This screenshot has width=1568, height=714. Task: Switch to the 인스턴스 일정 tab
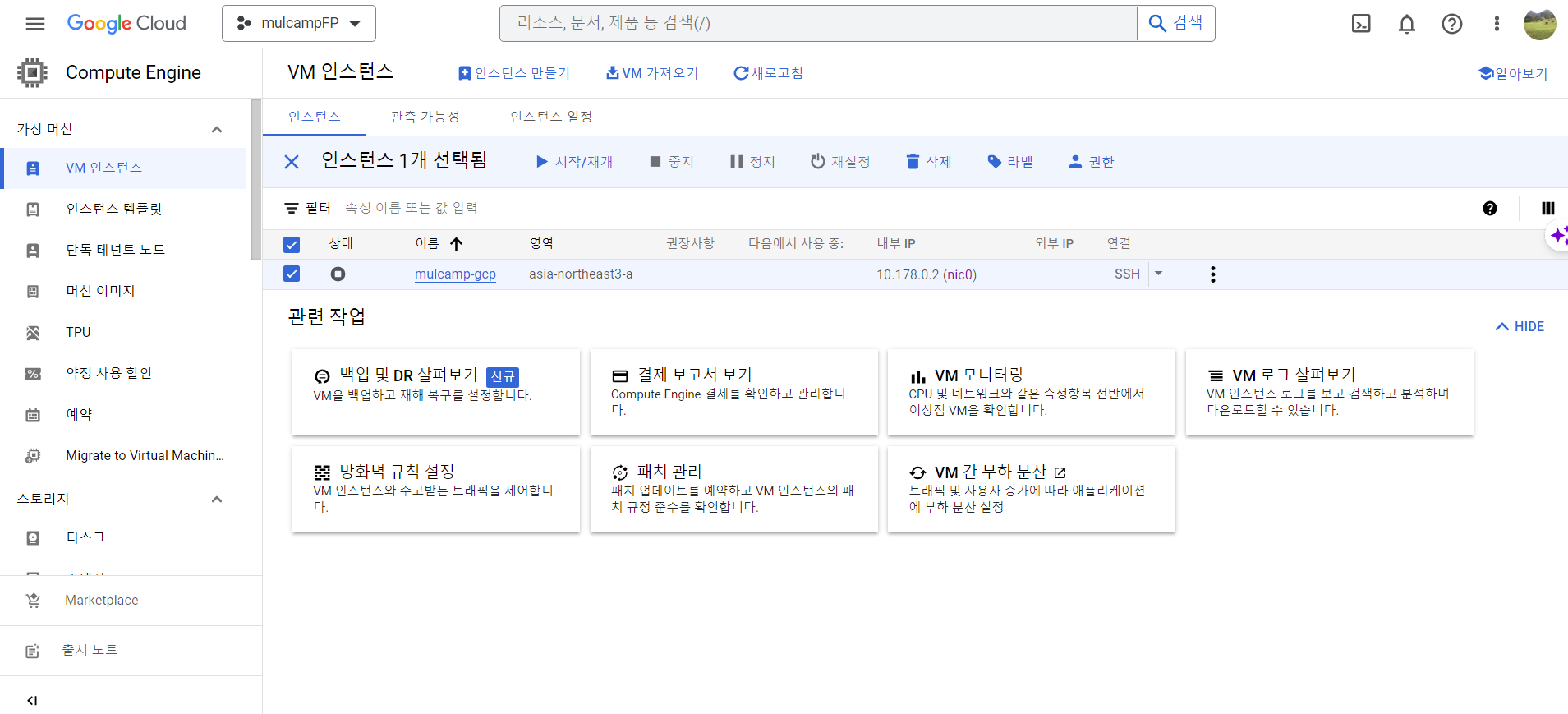(x=551, y=117)
